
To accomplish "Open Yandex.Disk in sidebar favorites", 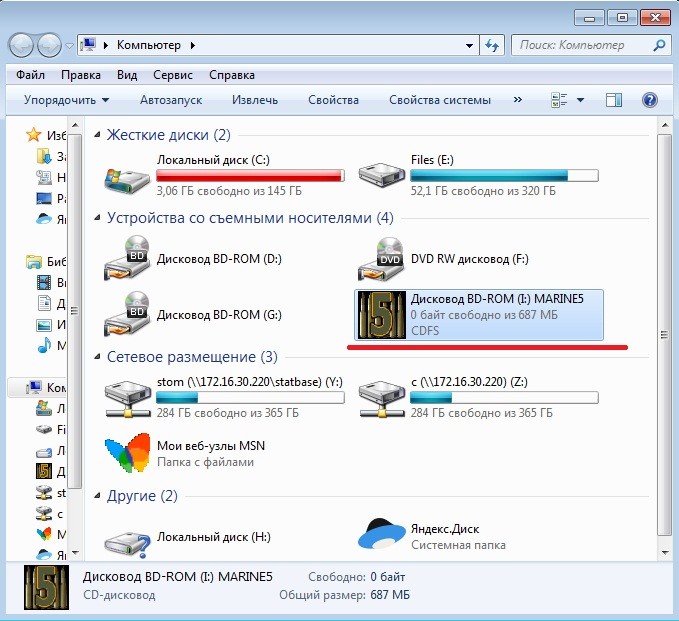I will click(x=44, y=219).
